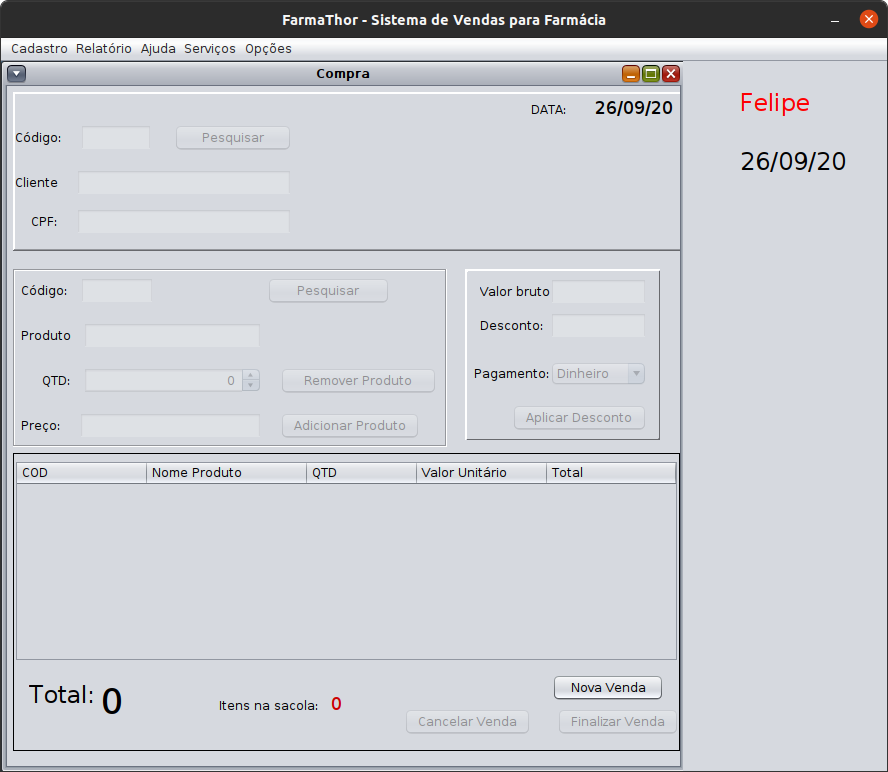The height and width of the screenshot is (772, 888).
Task: Open the Cadastro menu
Action: point(39,49)
